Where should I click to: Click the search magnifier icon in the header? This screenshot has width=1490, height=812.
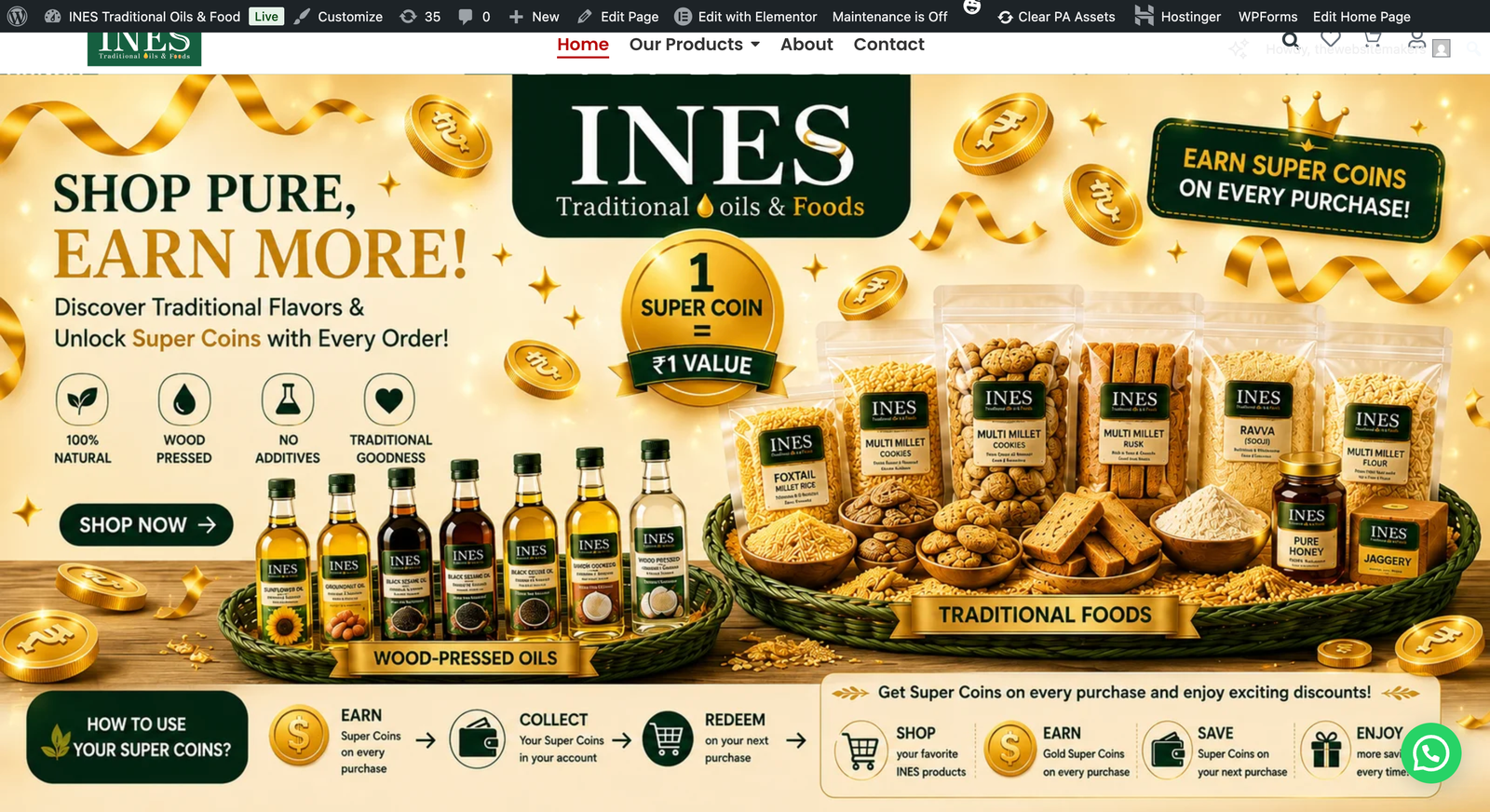point(1290,40)
